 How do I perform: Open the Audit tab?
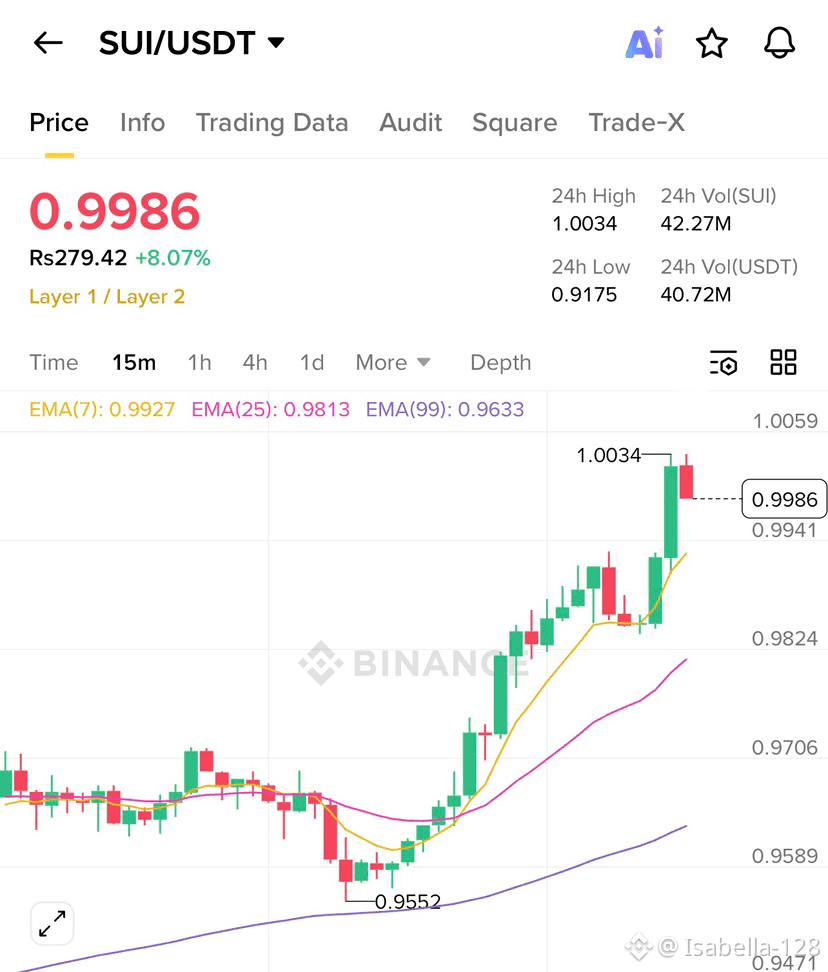pyautogui.click(x=411, y=123)
